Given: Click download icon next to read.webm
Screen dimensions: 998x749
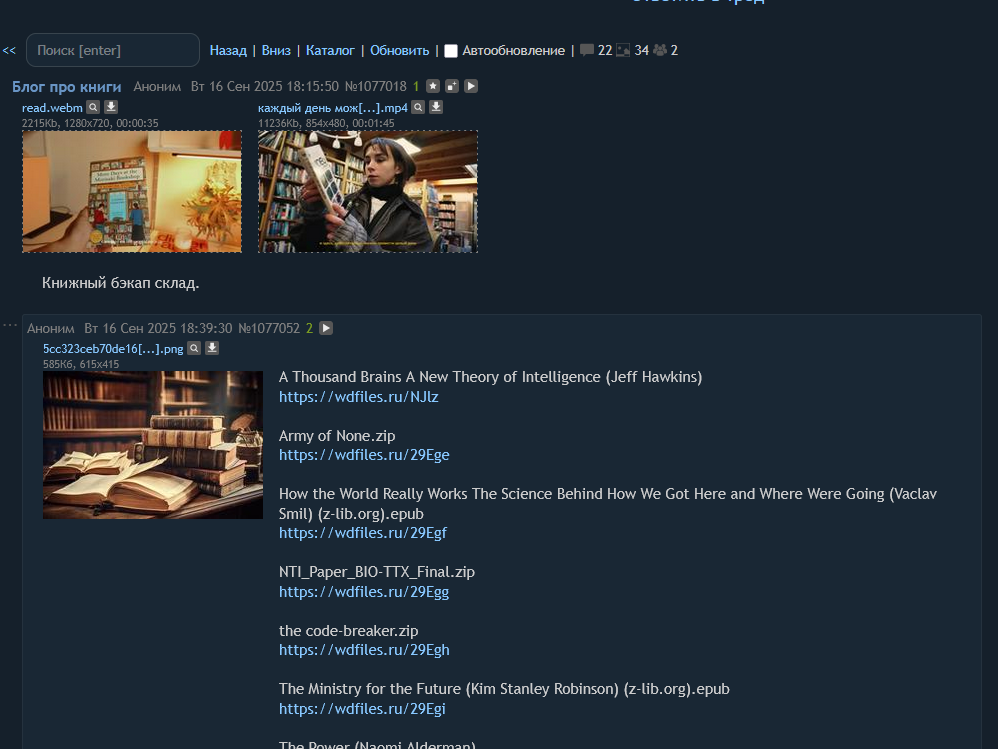Looking at the screenshot, I should (x=111, y=107).
